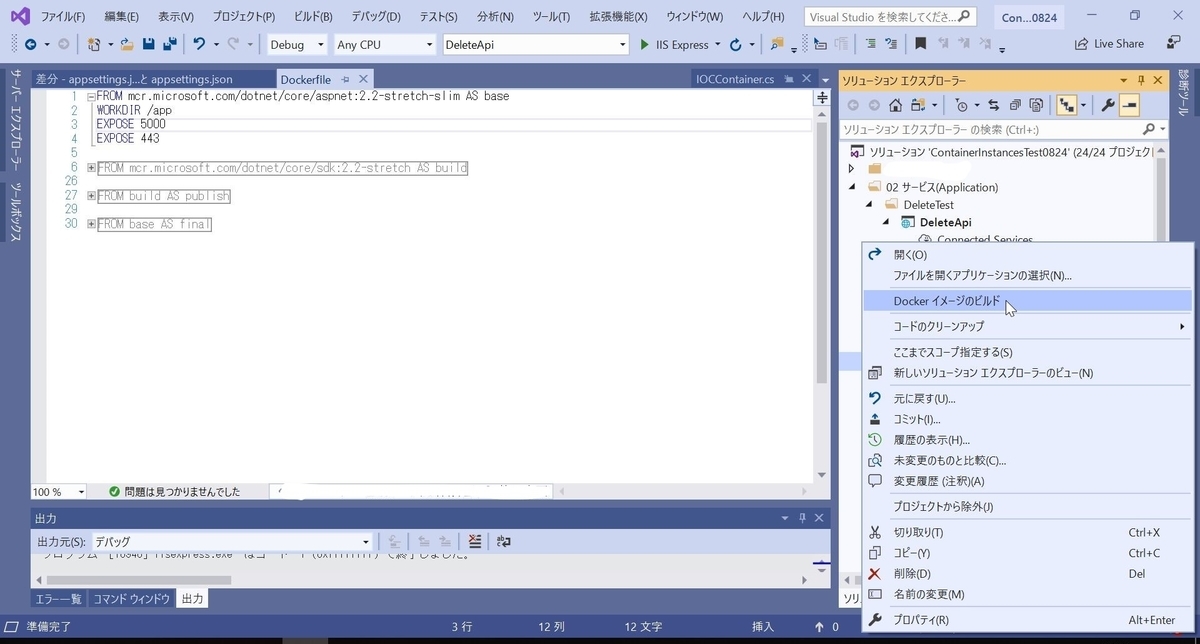Click the New Project toolbar icon
1200x644 pixels.
[x=94, y=44]
